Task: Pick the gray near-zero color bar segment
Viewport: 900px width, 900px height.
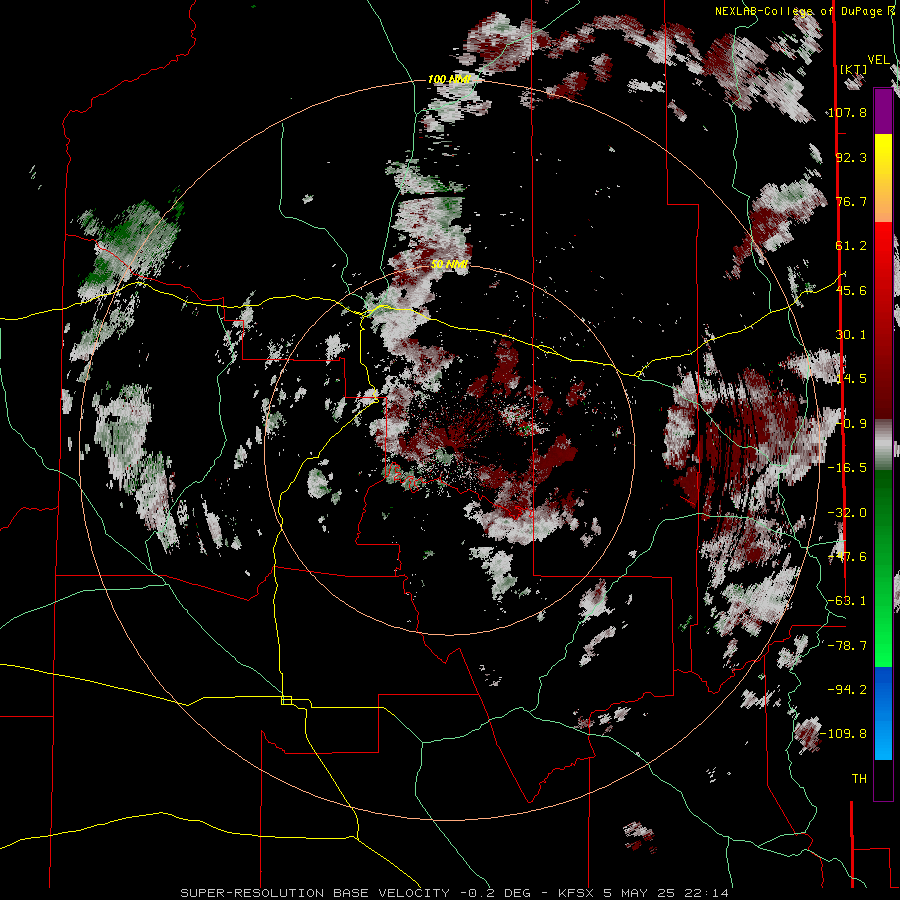Action: (883, 445)
